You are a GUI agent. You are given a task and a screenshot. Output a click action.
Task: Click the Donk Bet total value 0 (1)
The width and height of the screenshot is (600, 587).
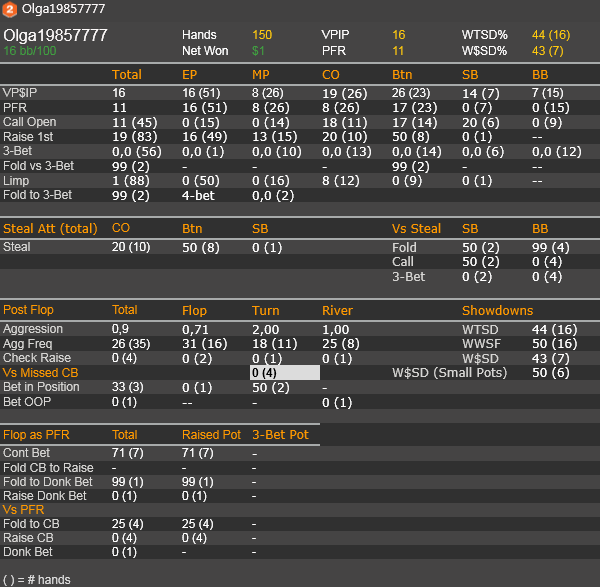(124, 552)
